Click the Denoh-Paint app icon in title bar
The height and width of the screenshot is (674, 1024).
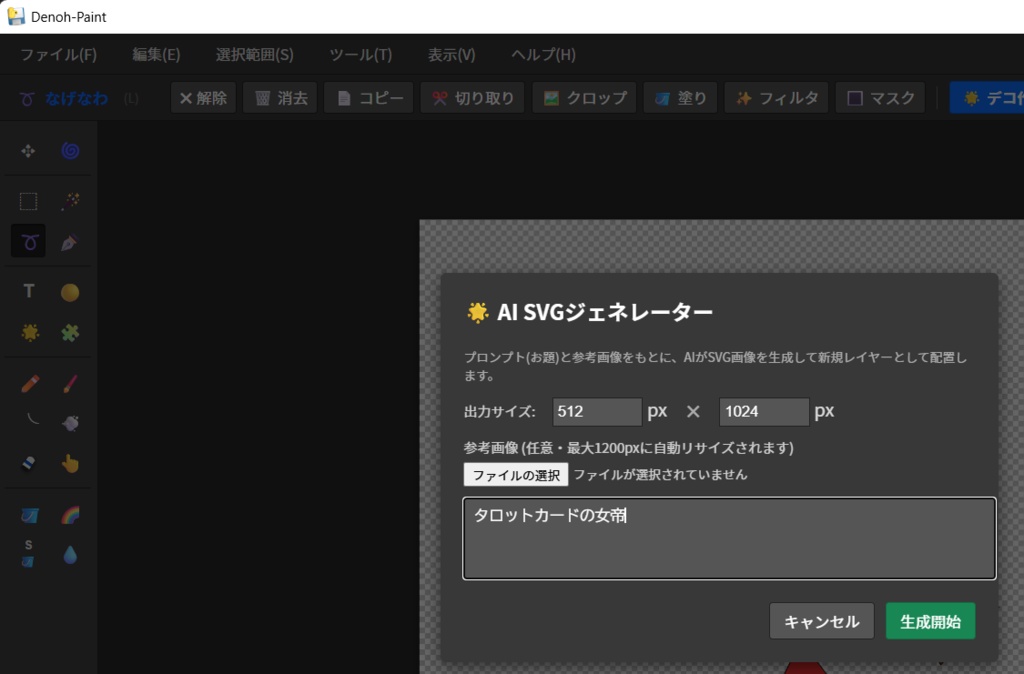[x=16, y=16]
